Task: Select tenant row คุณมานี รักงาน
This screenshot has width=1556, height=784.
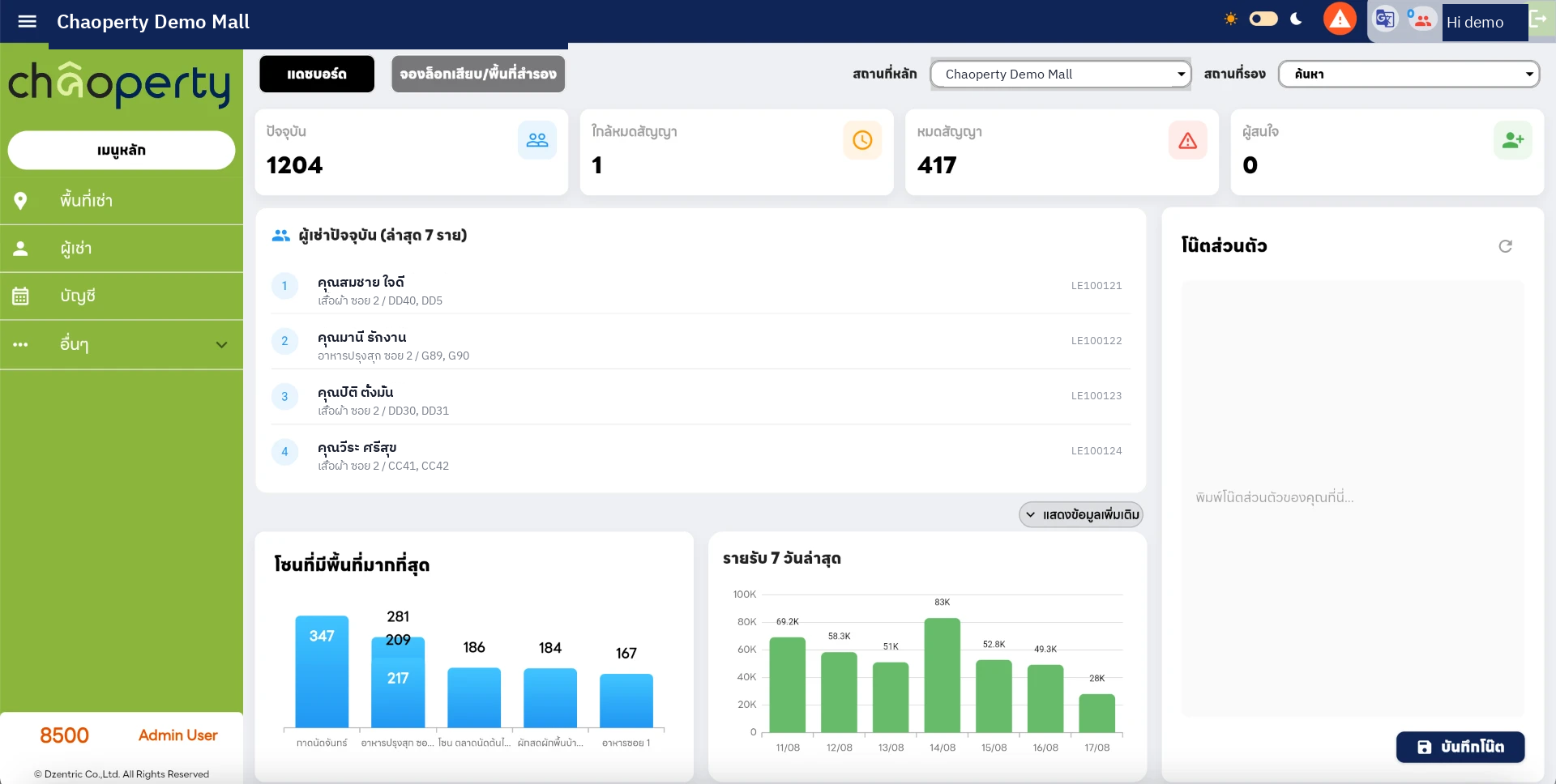Action: coord(701,343)
